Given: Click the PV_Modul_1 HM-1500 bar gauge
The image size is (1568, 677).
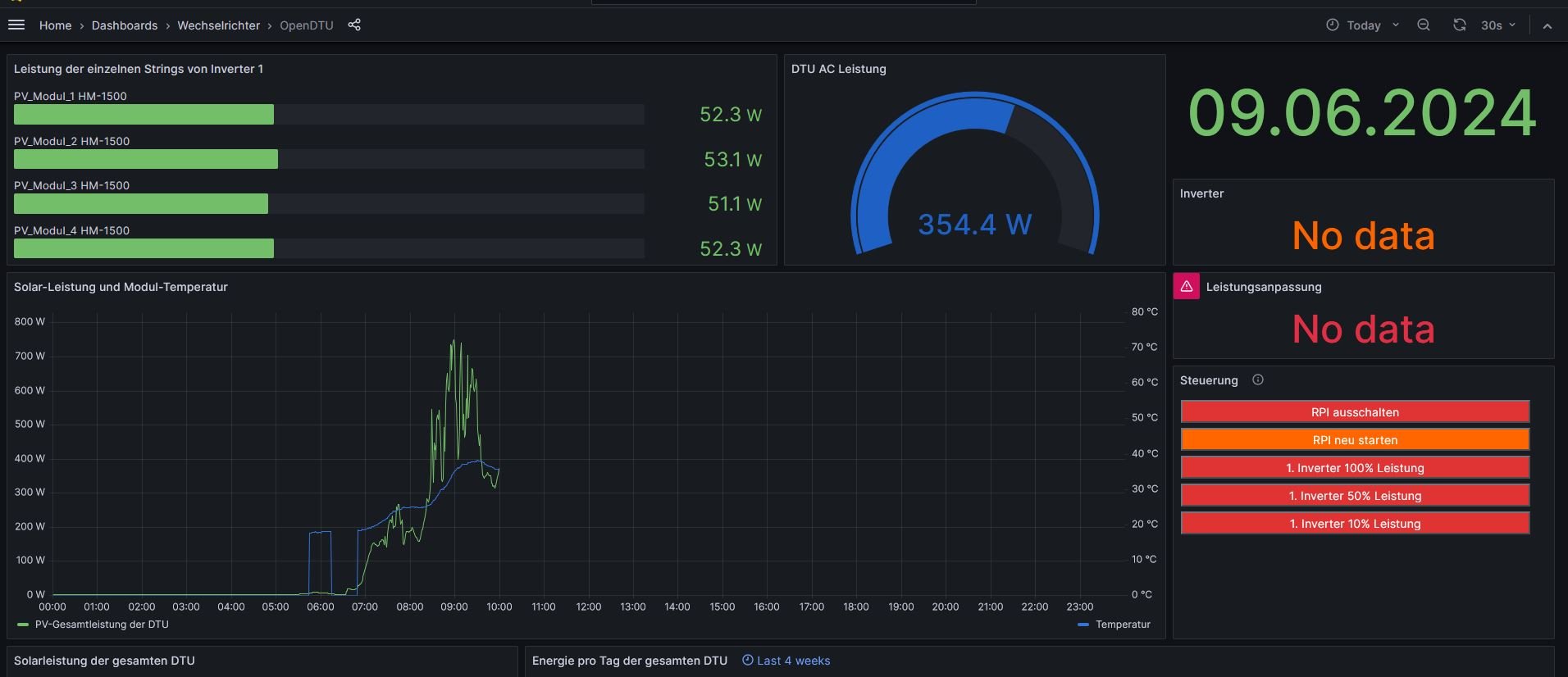Looking at the screenshot, I should 144,115.
